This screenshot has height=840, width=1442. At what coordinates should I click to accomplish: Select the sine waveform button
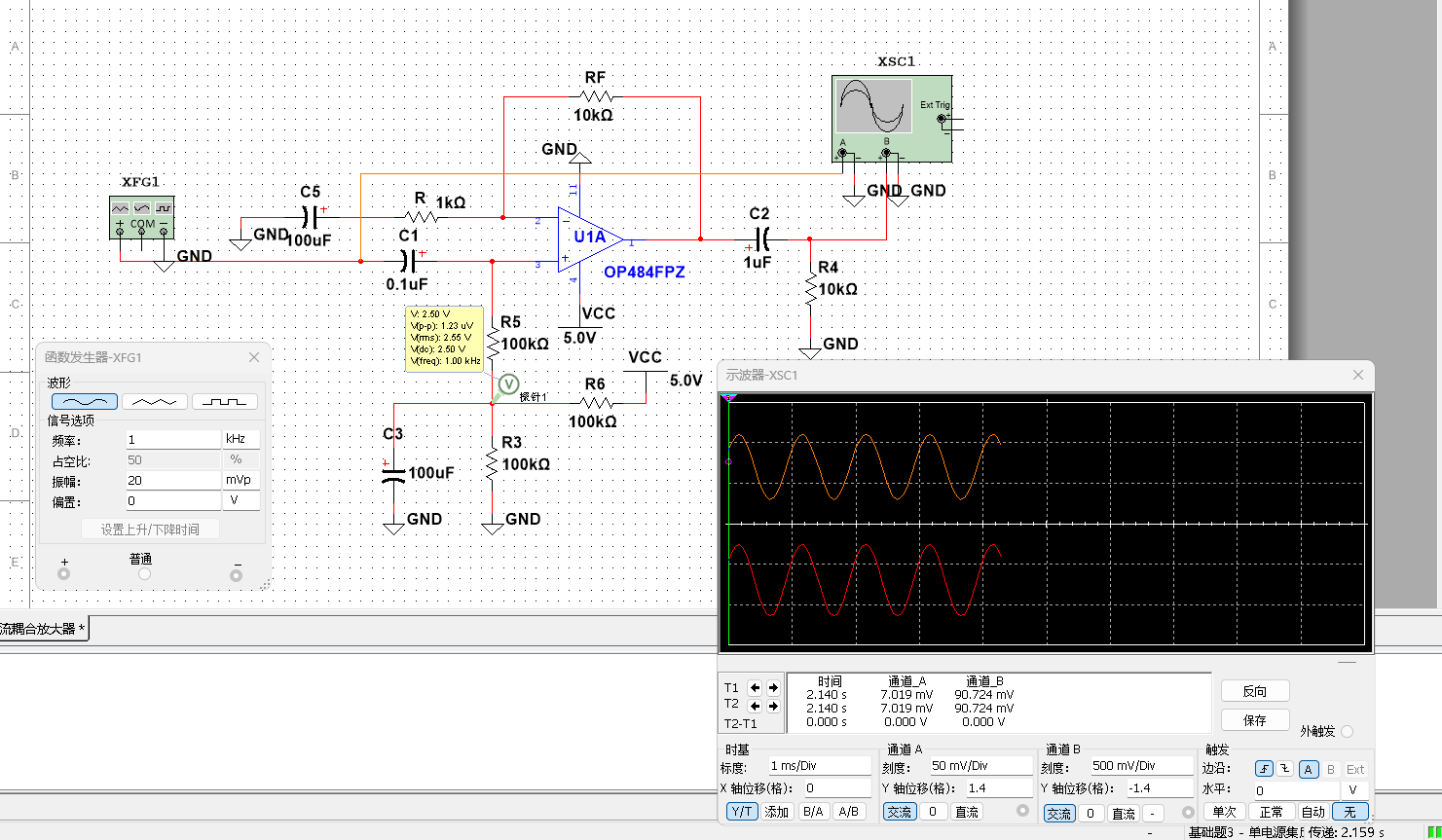pyautogui.click(x=85, y=401)
